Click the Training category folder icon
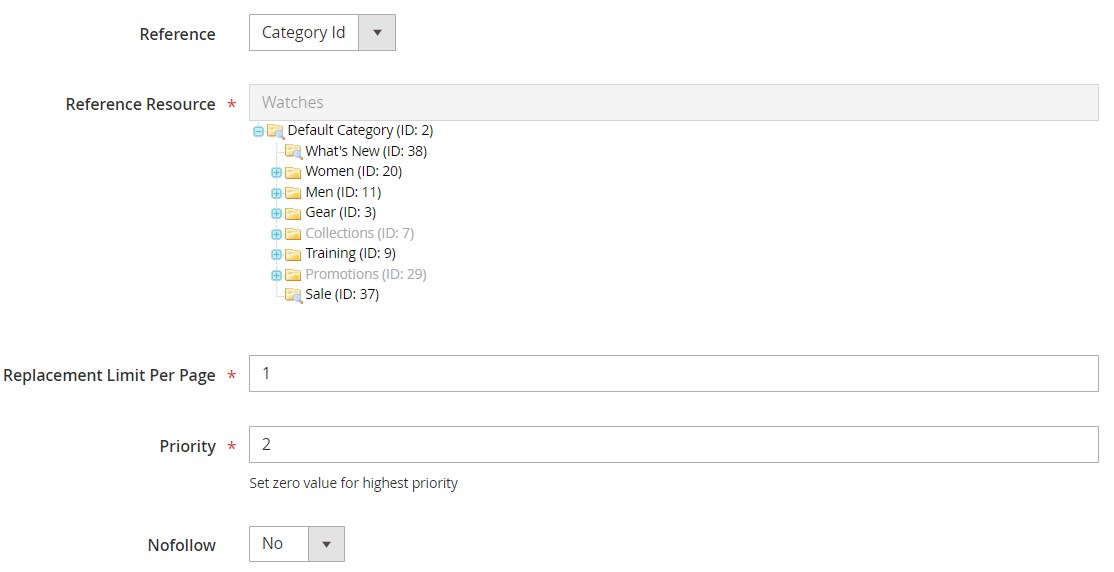The width and height of the screenshot is (1114, 572). 293,254
